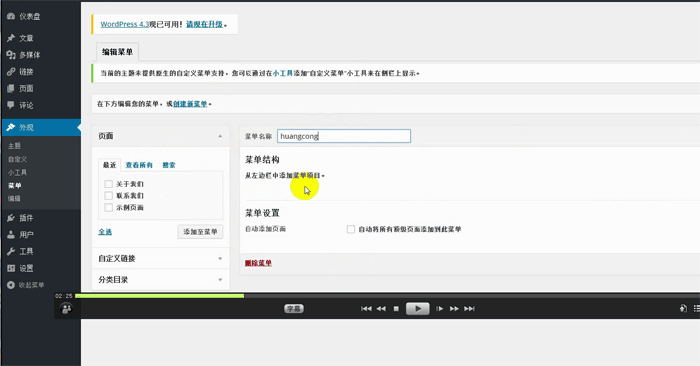Open the 插件 plugins icon
Viewport: 700px width, 366px height.
11,218
